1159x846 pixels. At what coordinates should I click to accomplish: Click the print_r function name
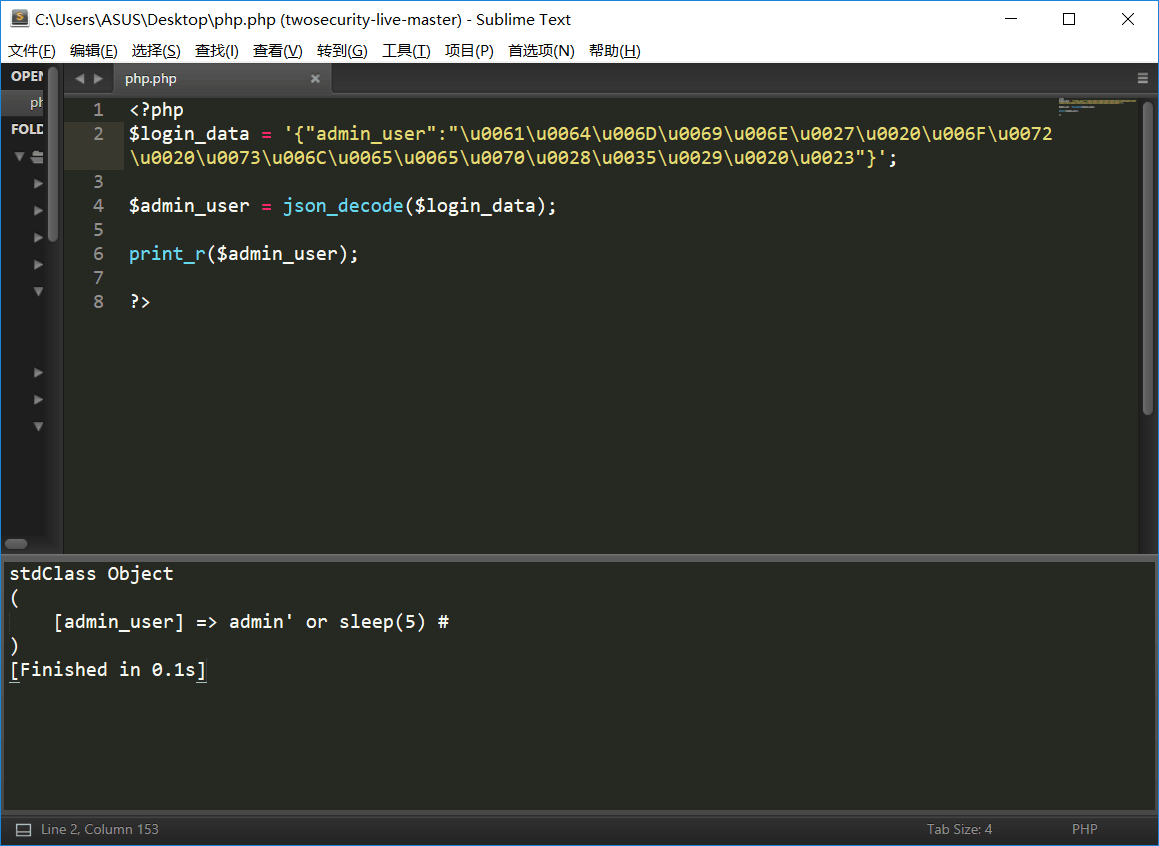(x=167, y=254)
